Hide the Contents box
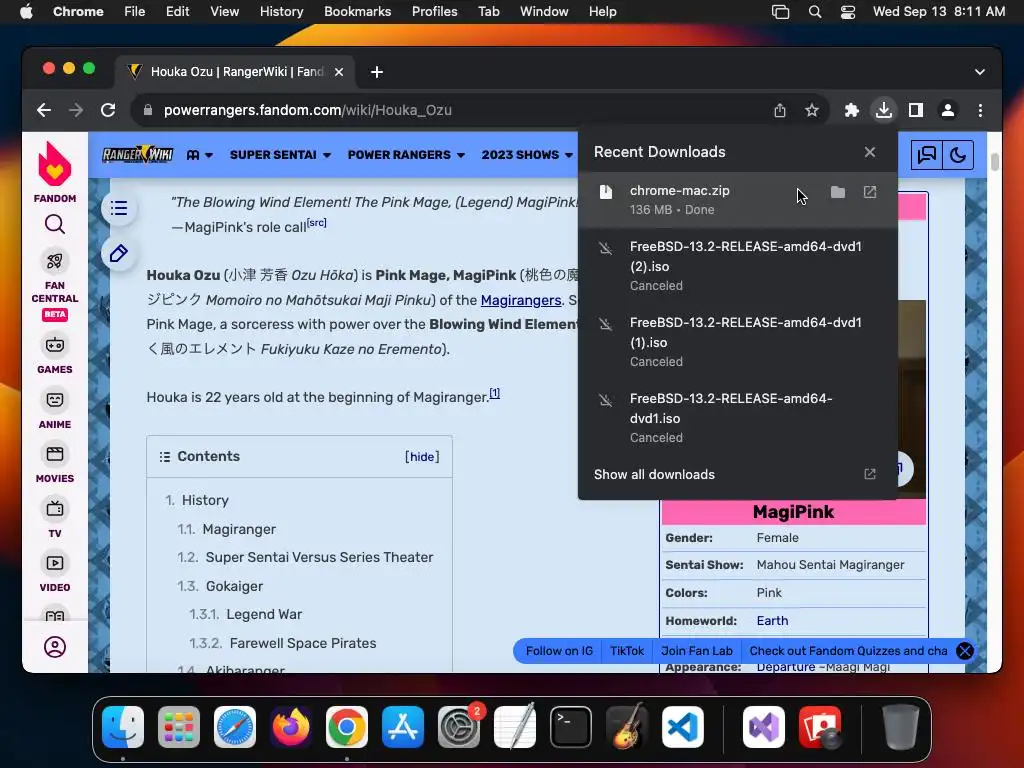The width and height of the screenshot is (1024, 768). click(x=422, y=456)
